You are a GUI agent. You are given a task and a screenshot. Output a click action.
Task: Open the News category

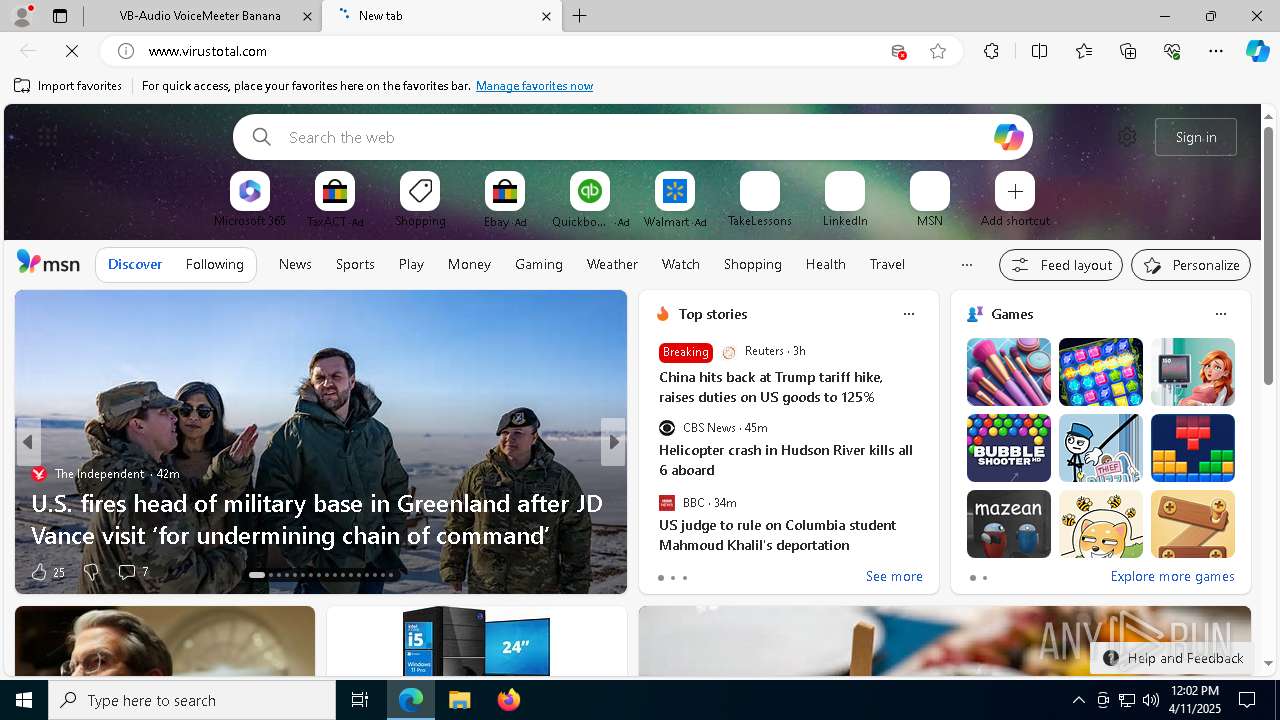click(x=295, y=264)
